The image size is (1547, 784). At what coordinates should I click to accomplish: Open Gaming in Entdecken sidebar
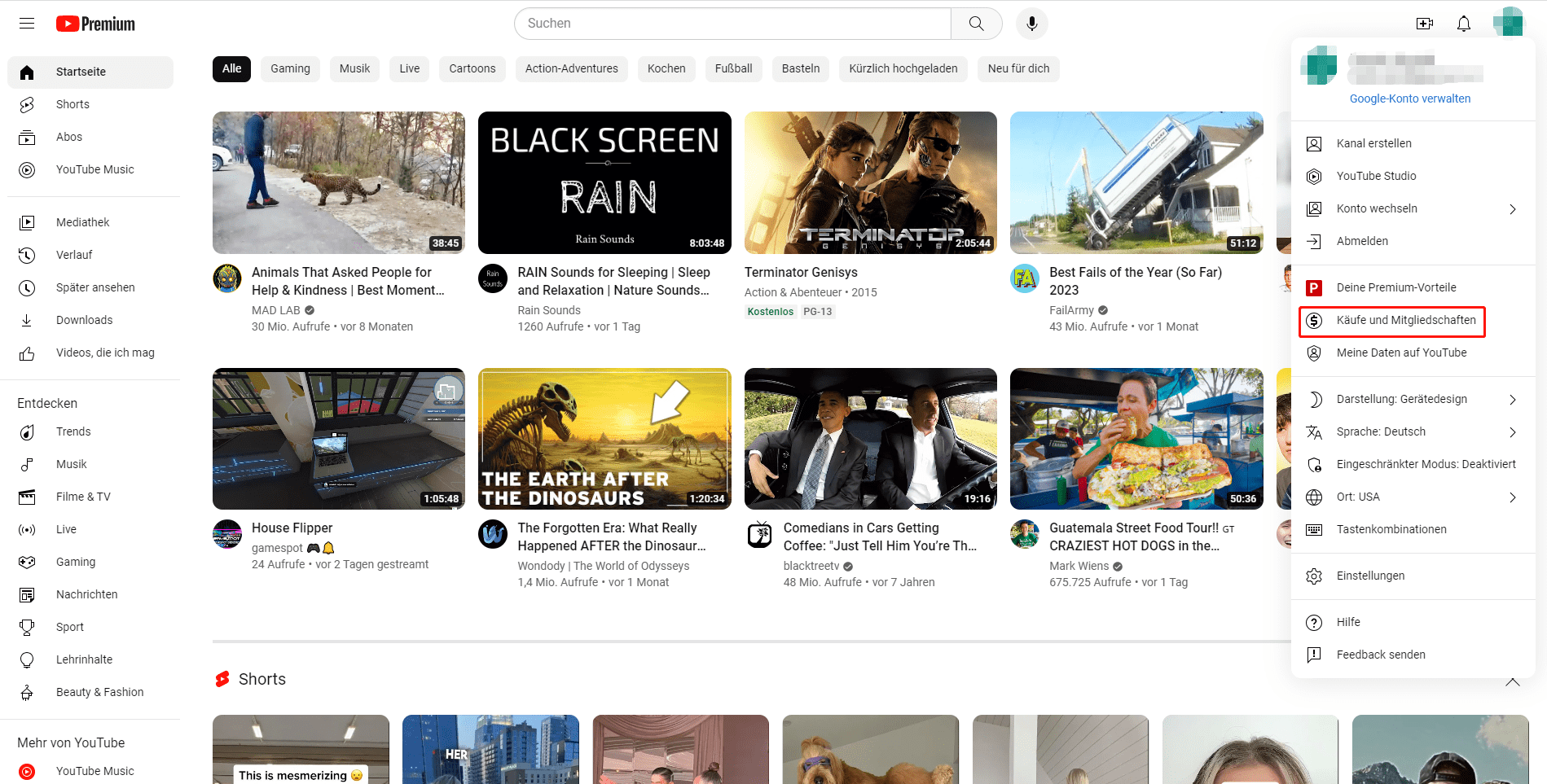click(x=90, y=562)
